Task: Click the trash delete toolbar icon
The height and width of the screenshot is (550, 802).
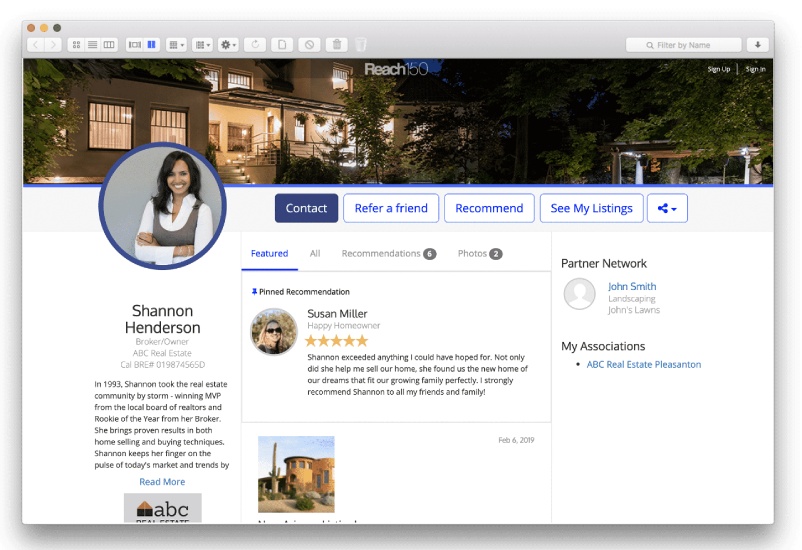Action: click(337, 45)
